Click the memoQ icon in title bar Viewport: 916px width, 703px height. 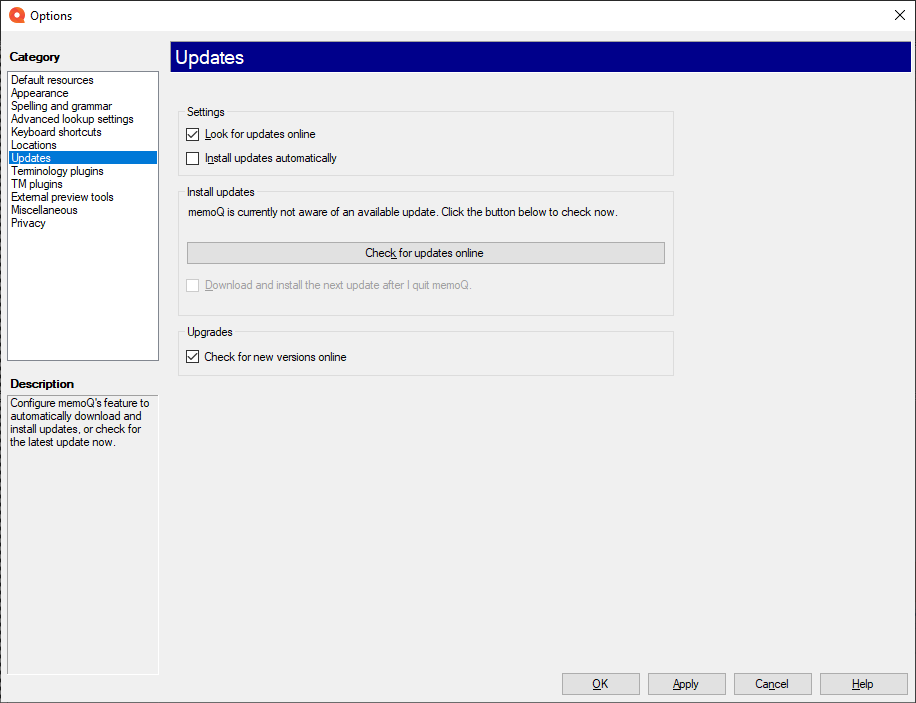16,15
